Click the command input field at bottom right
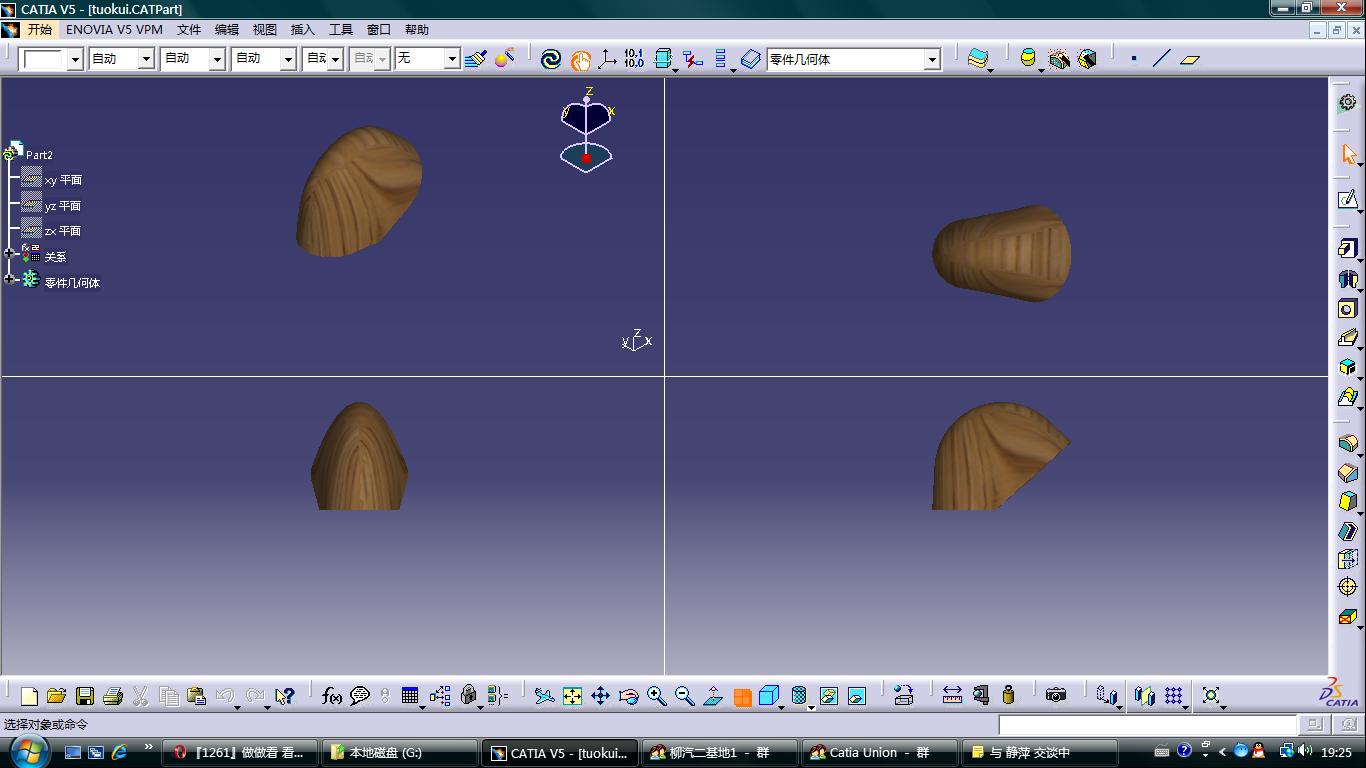The image size is (1366, 768). (x=1148, y=725)
